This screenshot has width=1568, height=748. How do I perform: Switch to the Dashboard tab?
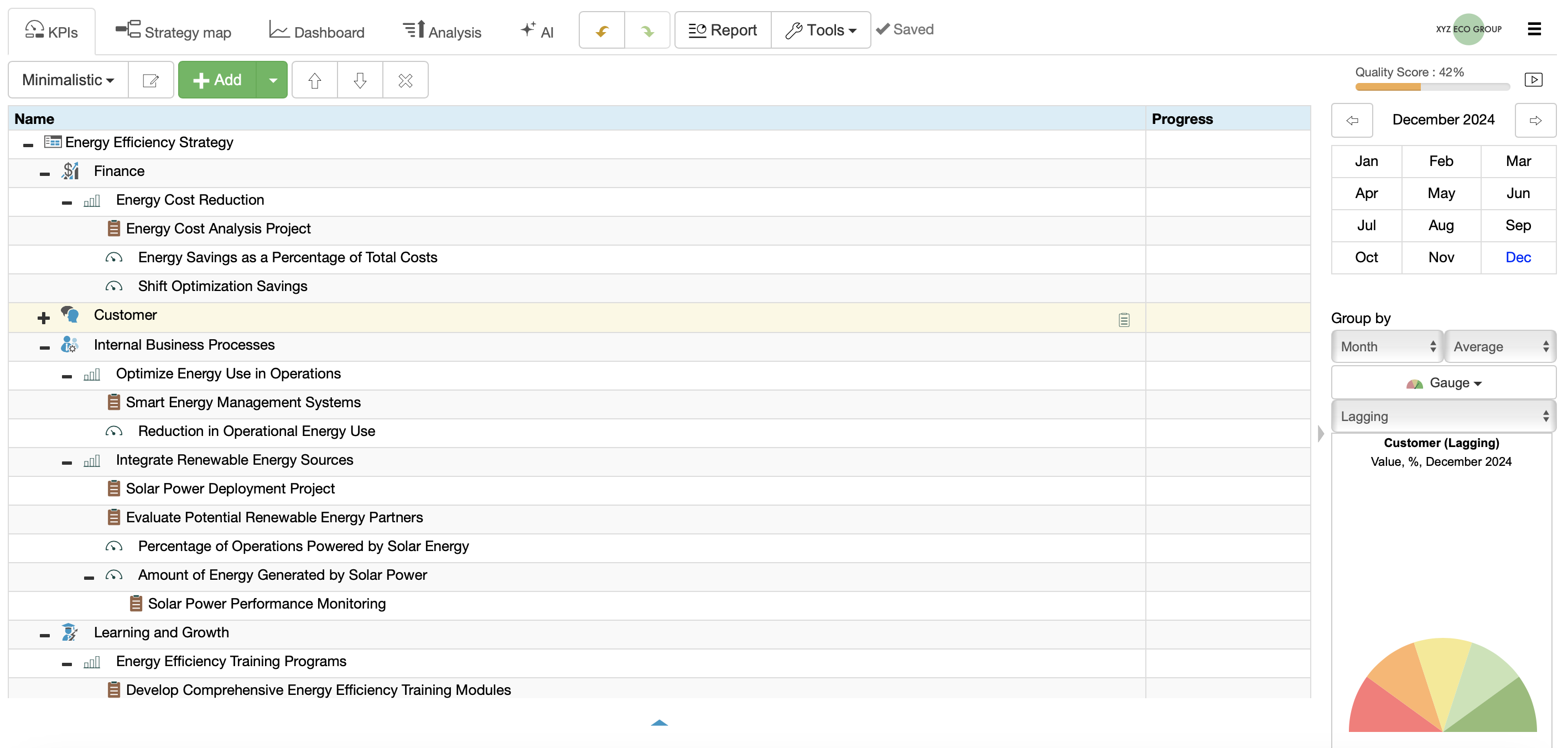tap(316, 32)
